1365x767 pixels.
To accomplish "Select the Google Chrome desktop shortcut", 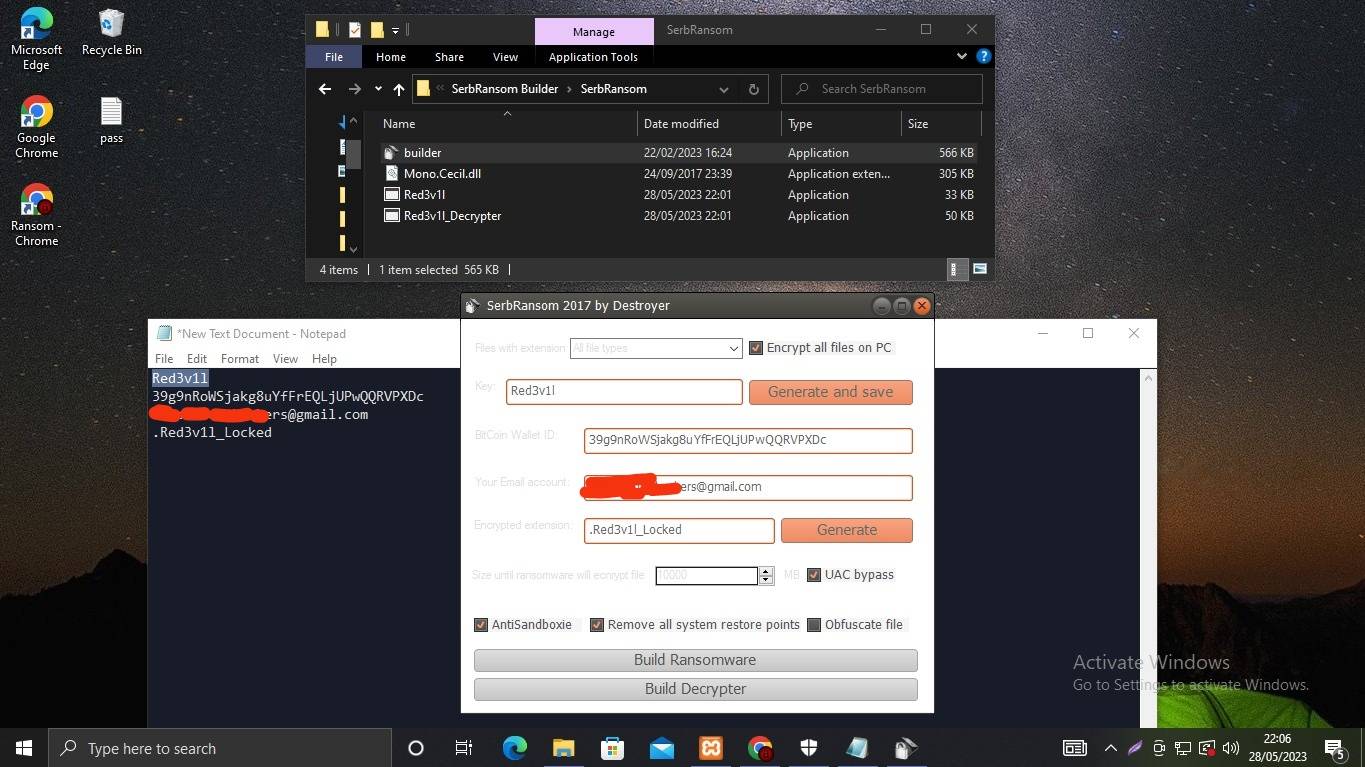I will point(36,128).
